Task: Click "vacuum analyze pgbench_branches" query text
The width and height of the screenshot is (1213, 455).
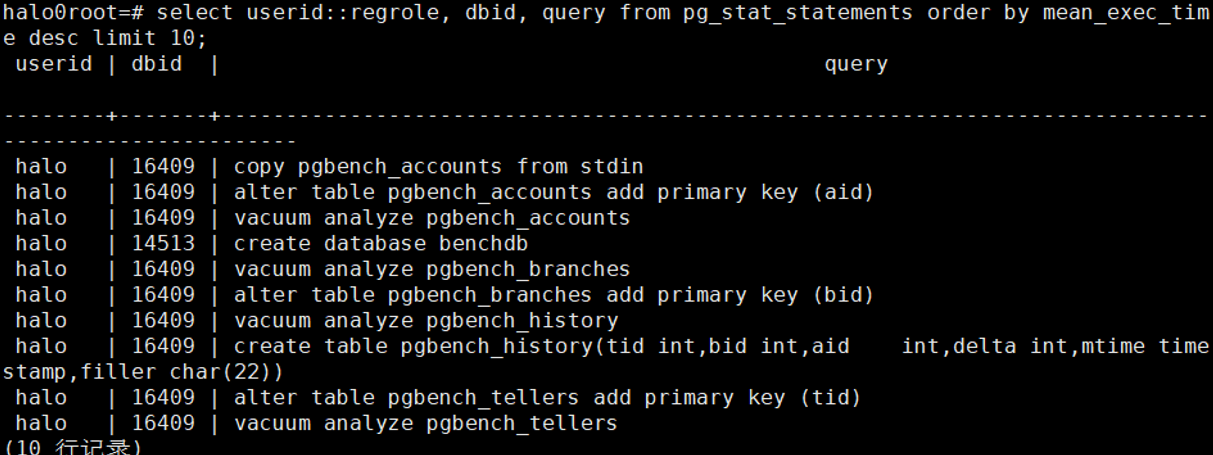Action: [431, 269]
